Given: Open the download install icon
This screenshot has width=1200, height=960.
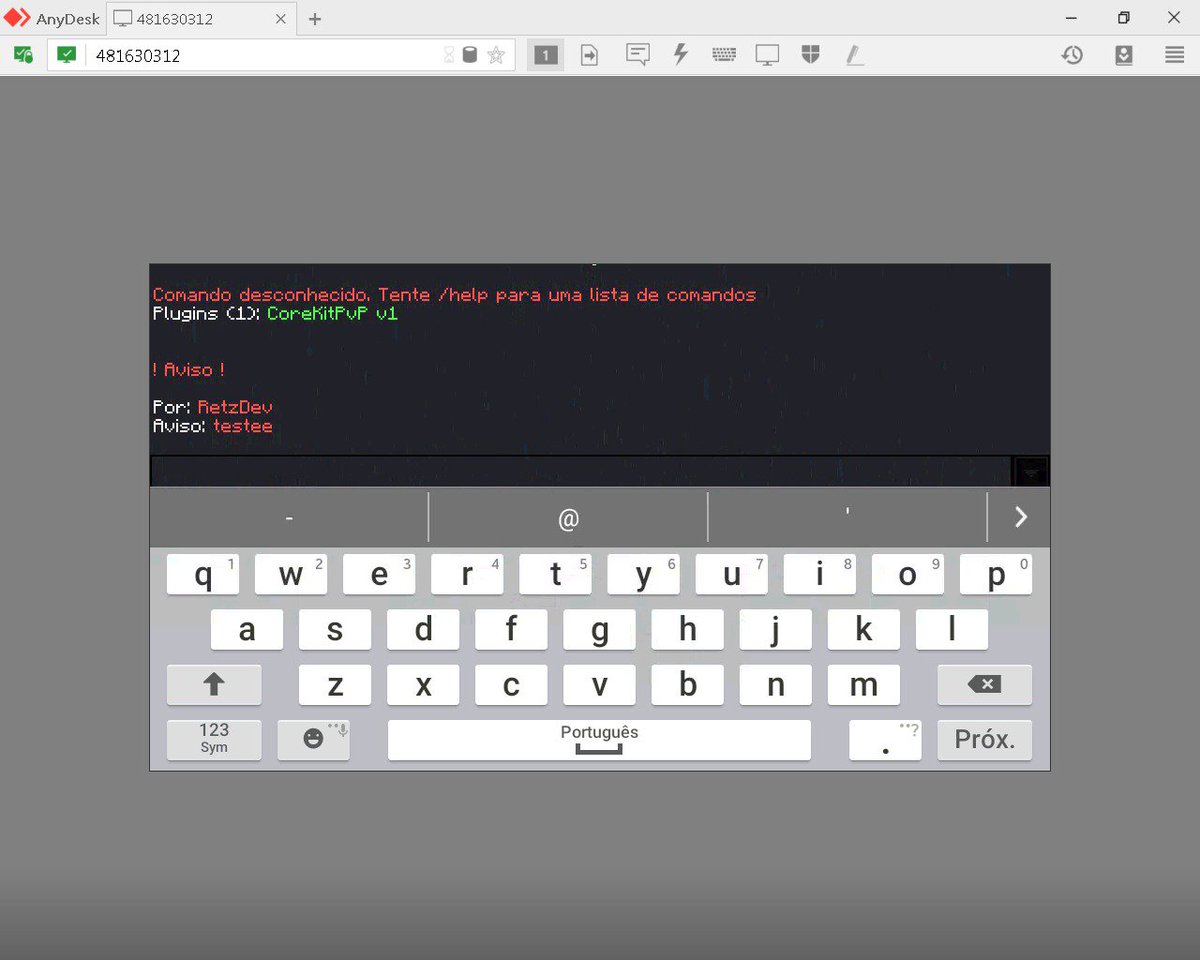Looking at the screenshot, I should point(1124,55).
